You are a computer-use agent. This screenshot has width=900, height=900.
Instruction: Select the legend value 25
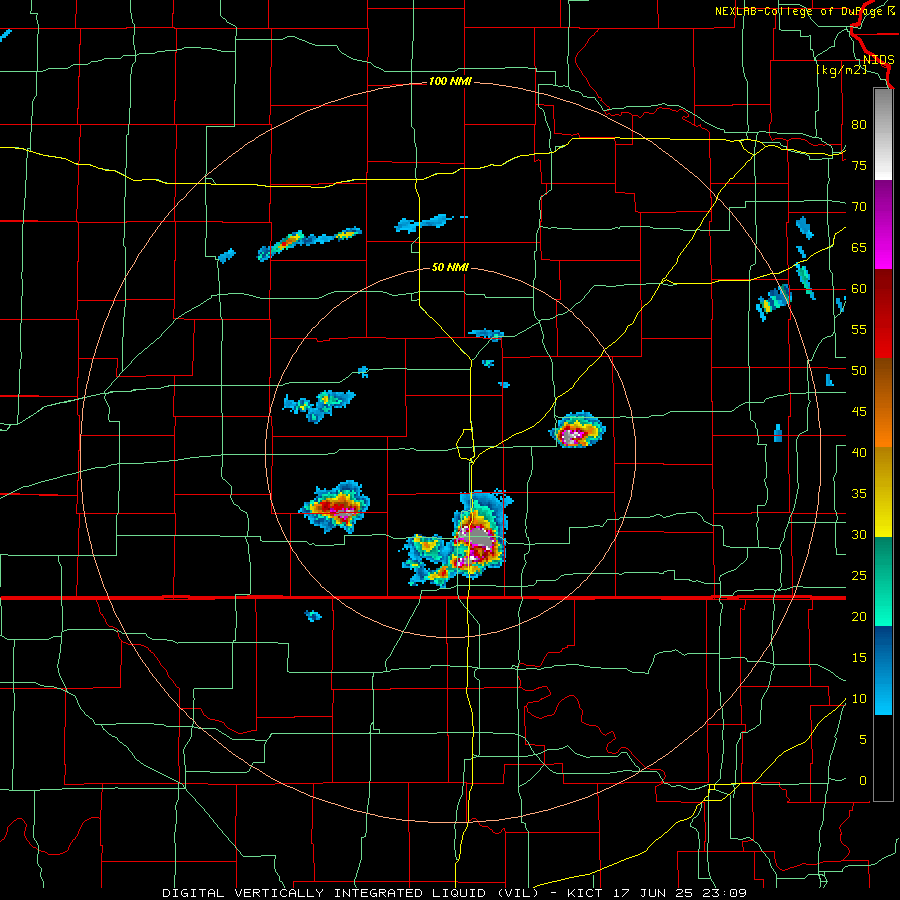point(859,575)
